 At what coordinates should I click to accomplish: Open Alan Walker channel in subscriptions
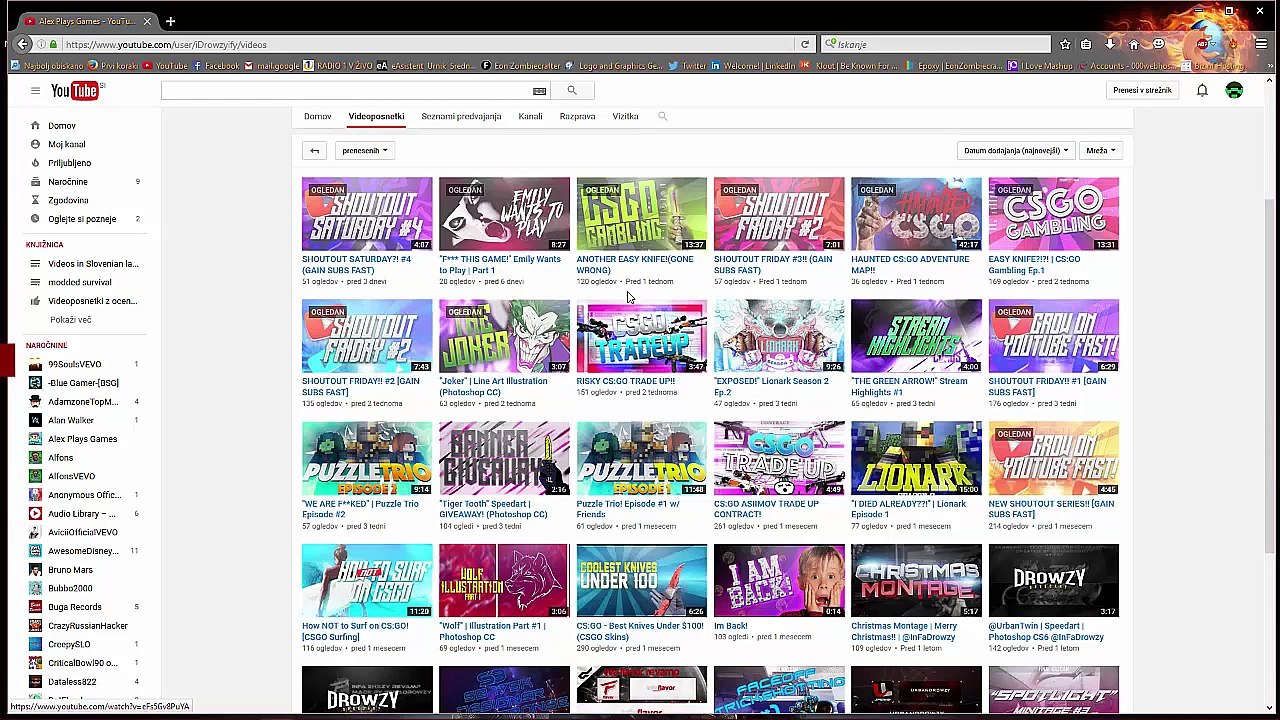(71, 420)
